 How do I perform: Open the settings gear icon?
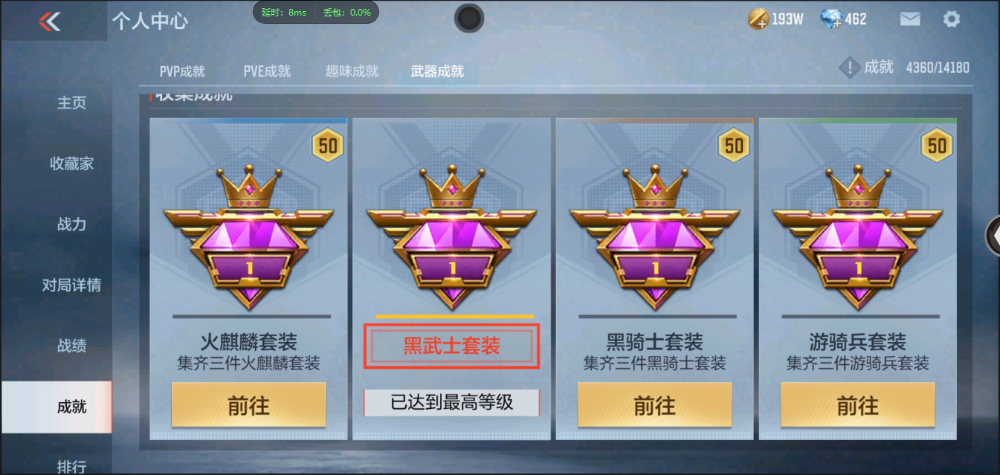(951, 19)
